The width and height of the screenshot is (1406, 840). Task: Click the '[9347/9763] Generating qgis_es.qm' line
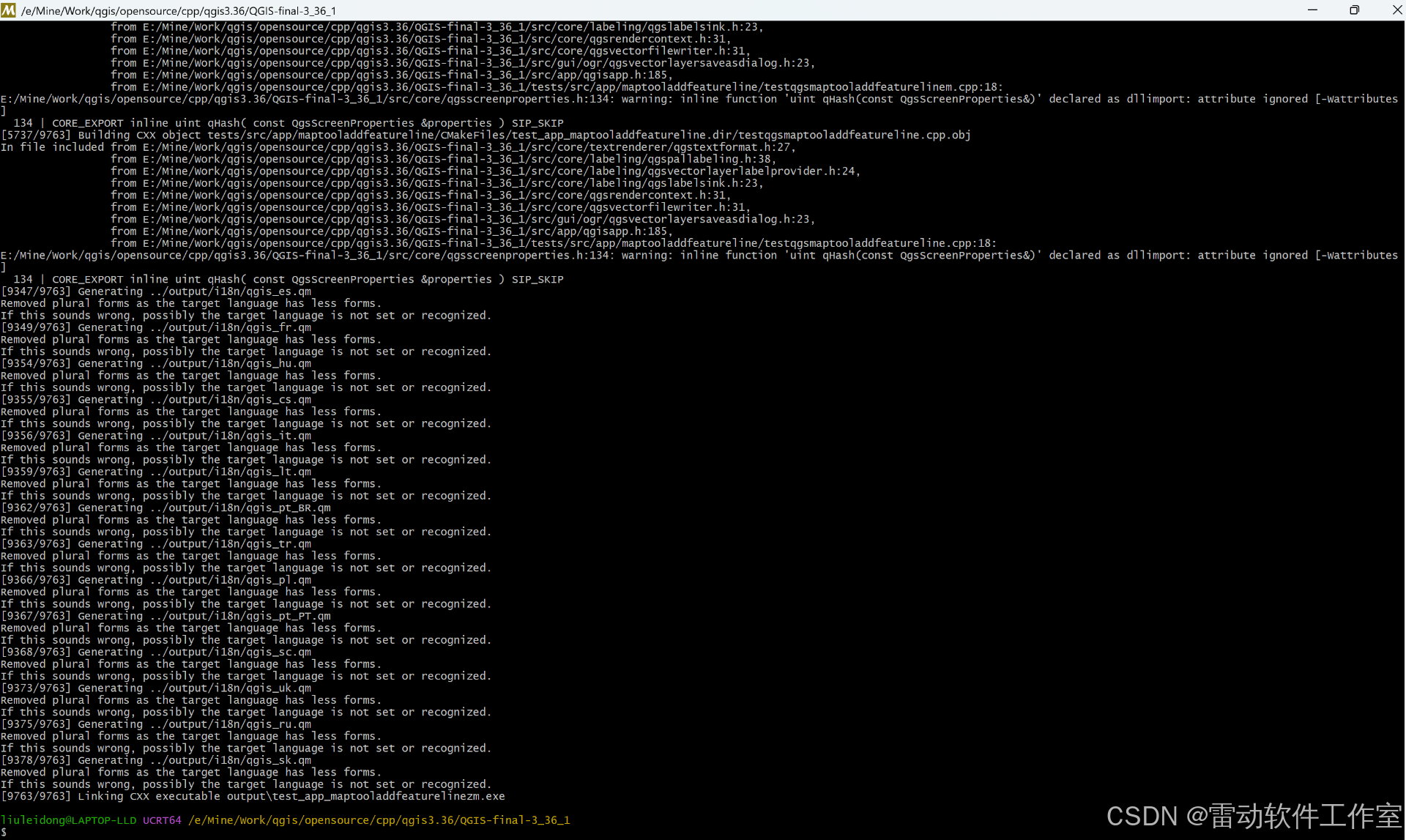point(156,291)
